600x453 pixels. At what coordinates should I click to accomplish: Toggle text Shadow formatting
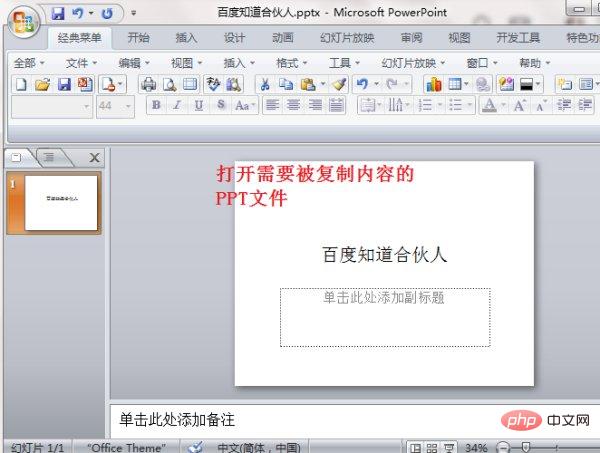click(x=221, y=105)
